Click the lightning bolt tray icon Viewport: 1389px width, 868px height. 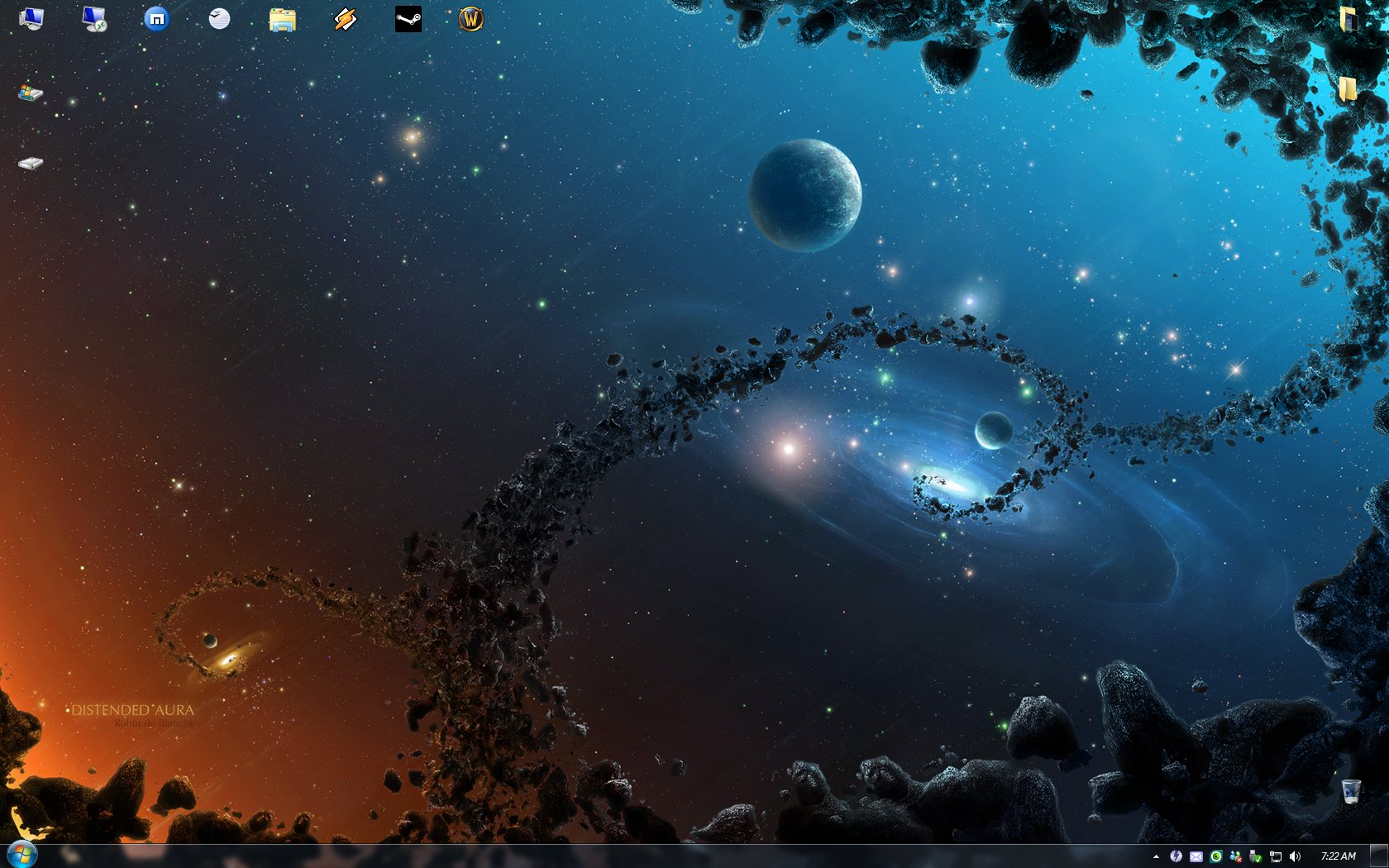[x=1176, y=856]
